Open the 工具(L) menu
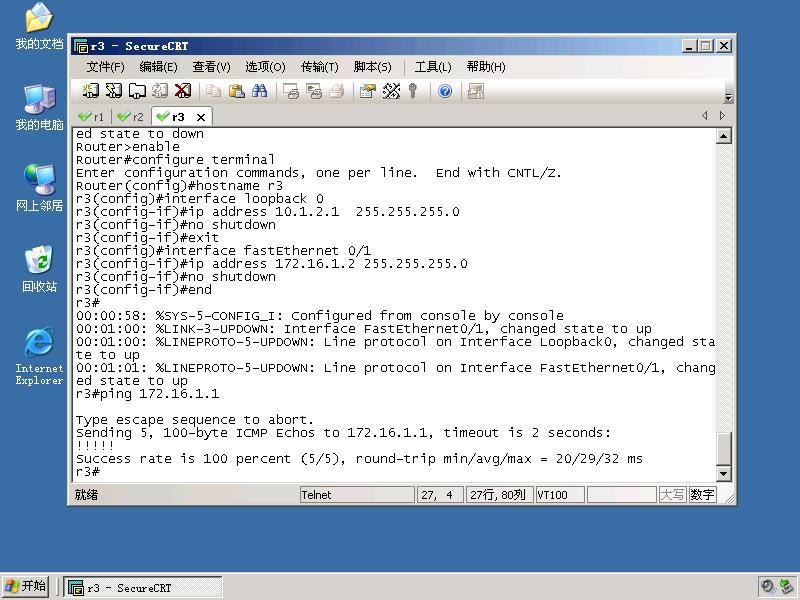Image resolution: width=800 pixels, height=600 pixels. coord(433,67)
